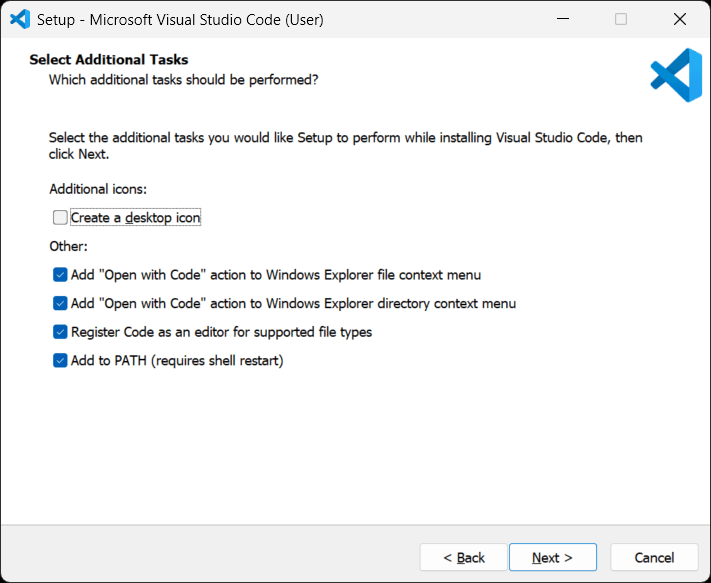
Task: Go back with the Back button
Action: tap(463, 557)
